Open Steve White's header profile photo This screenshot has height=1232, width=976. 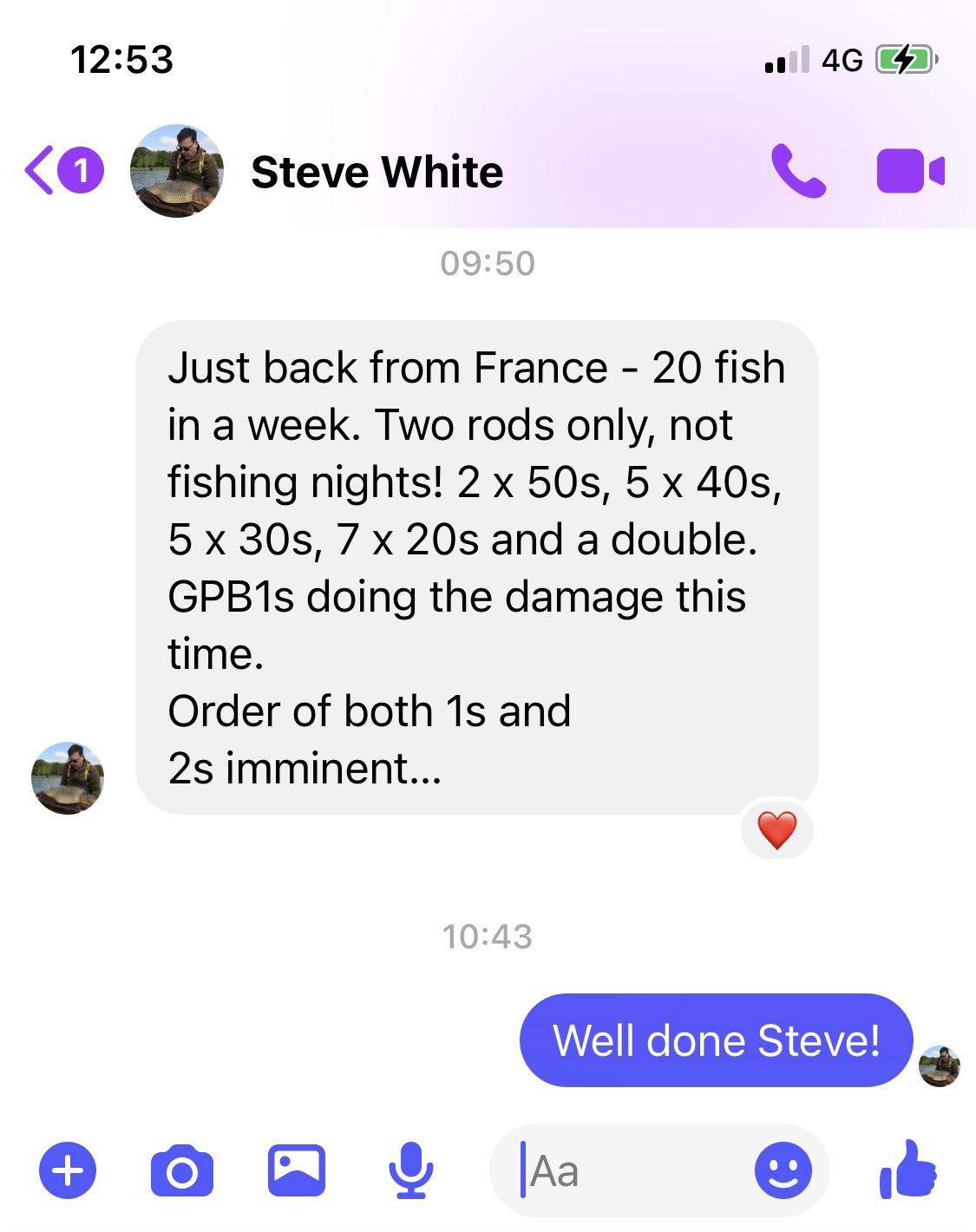(177, 171)
